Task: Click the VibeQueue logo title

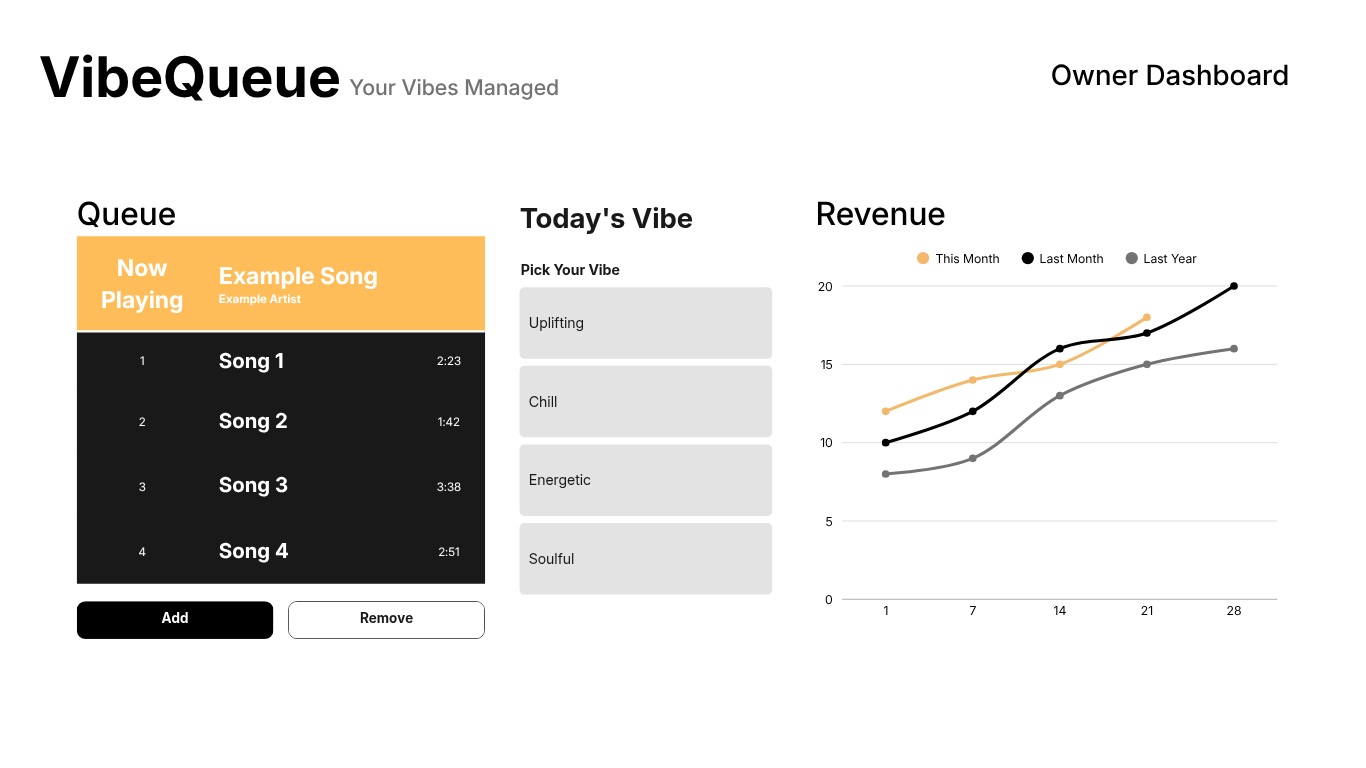Action: (x=190, y=77)
